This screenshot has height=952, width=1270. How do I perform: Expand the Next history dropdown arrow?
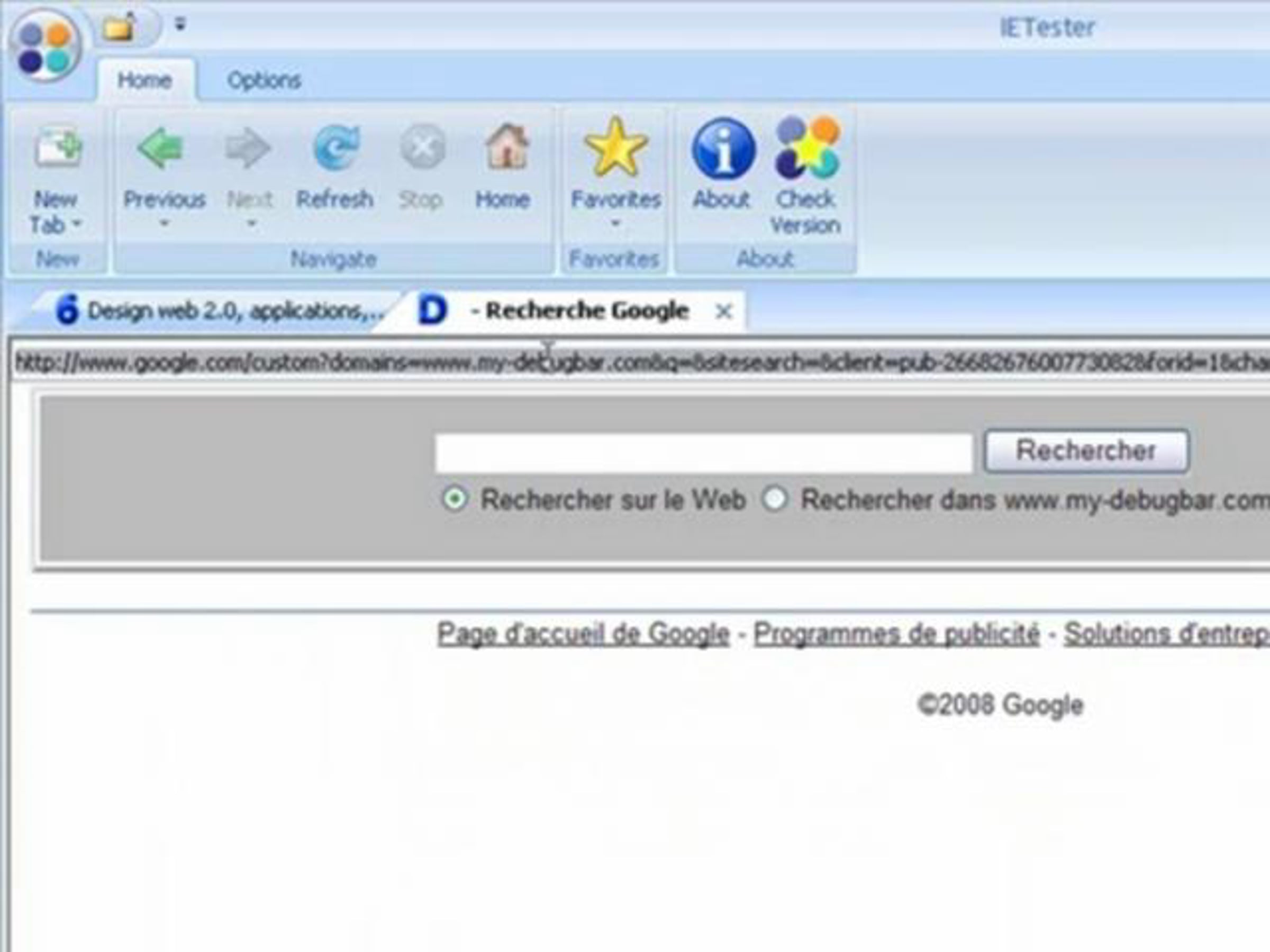pos(251,223)
